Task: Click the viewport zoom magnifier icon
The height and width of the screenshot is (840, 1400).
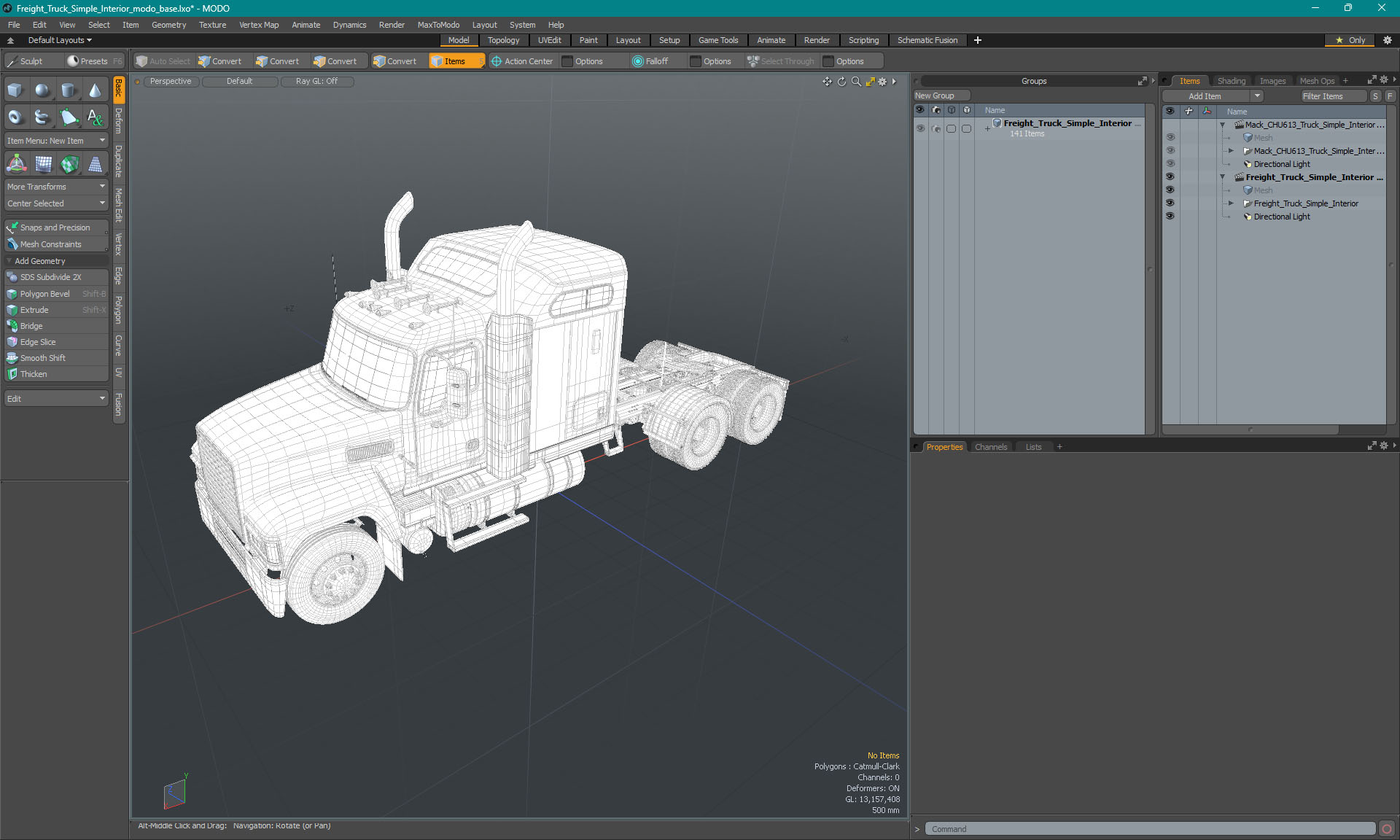Action: tap(856, 82)
